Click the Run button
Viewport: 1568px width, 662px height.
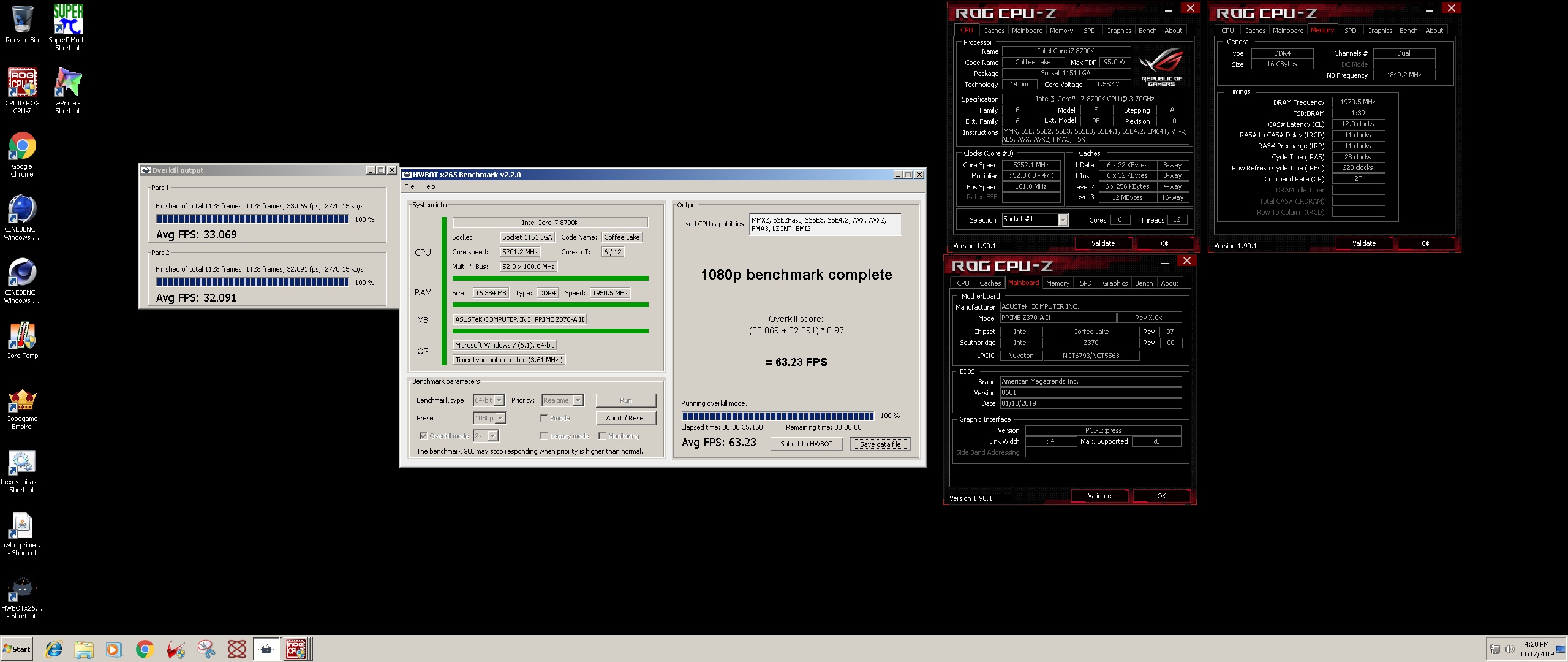tap(625, 400)
